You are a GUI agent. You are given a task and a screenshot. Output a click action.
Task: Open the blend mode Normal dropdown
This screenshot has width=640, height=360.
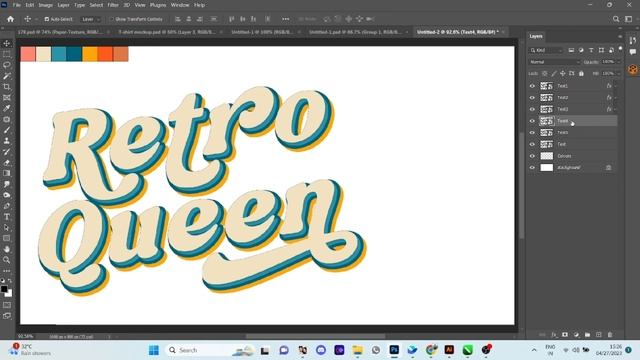click(555, 62)
